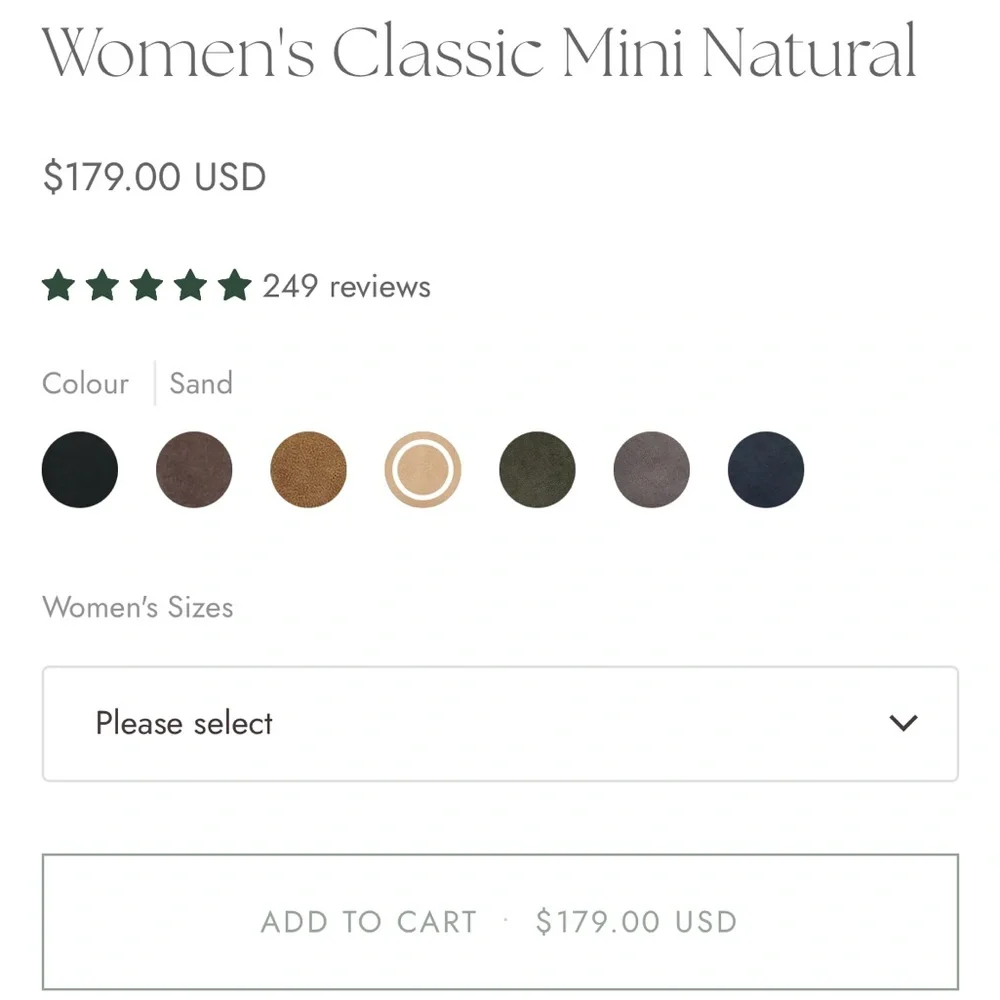Screen dimensions: 1000x1000
Task: Choose the grey colour swatch
Action: [651, 469]
